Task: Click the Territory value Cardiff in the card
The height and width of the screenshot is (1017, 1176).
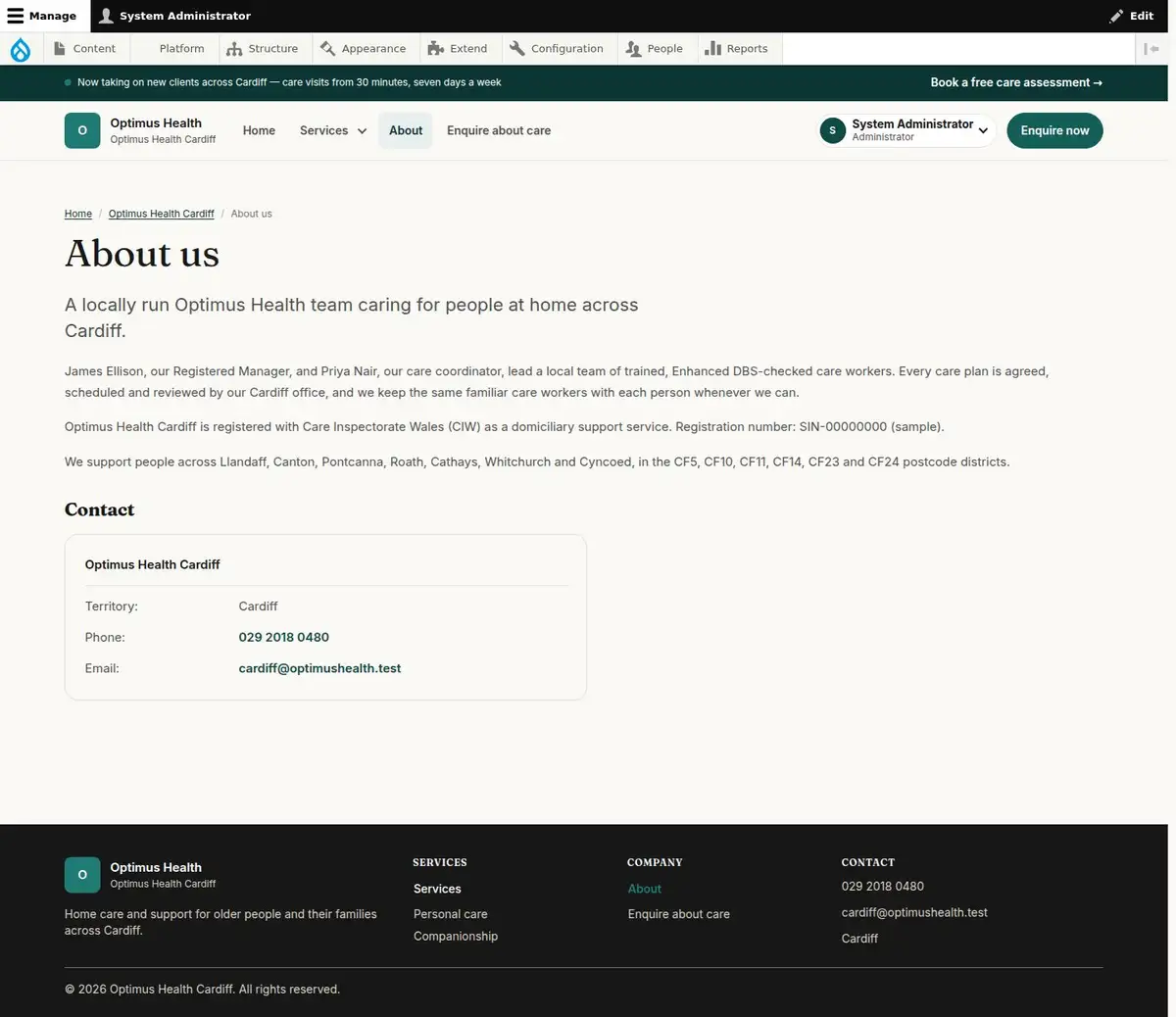Action: coord(259,606)
